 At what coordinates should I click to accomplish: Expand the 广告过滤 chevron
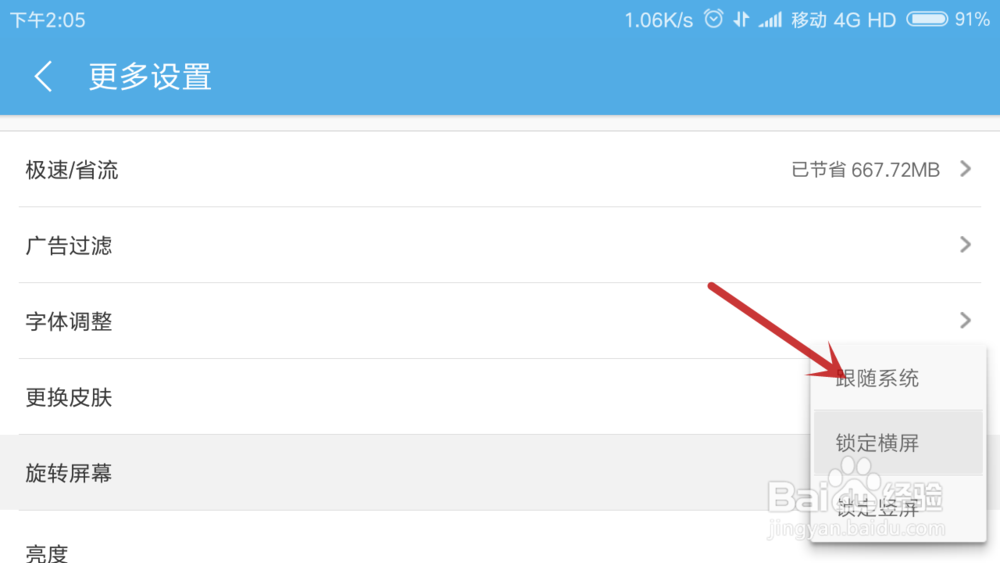[966, 244]
